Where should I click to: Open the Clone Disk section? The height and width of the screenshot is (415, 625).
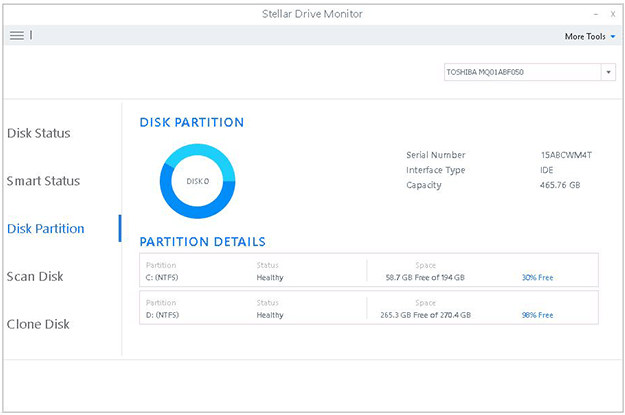[38, 325]
